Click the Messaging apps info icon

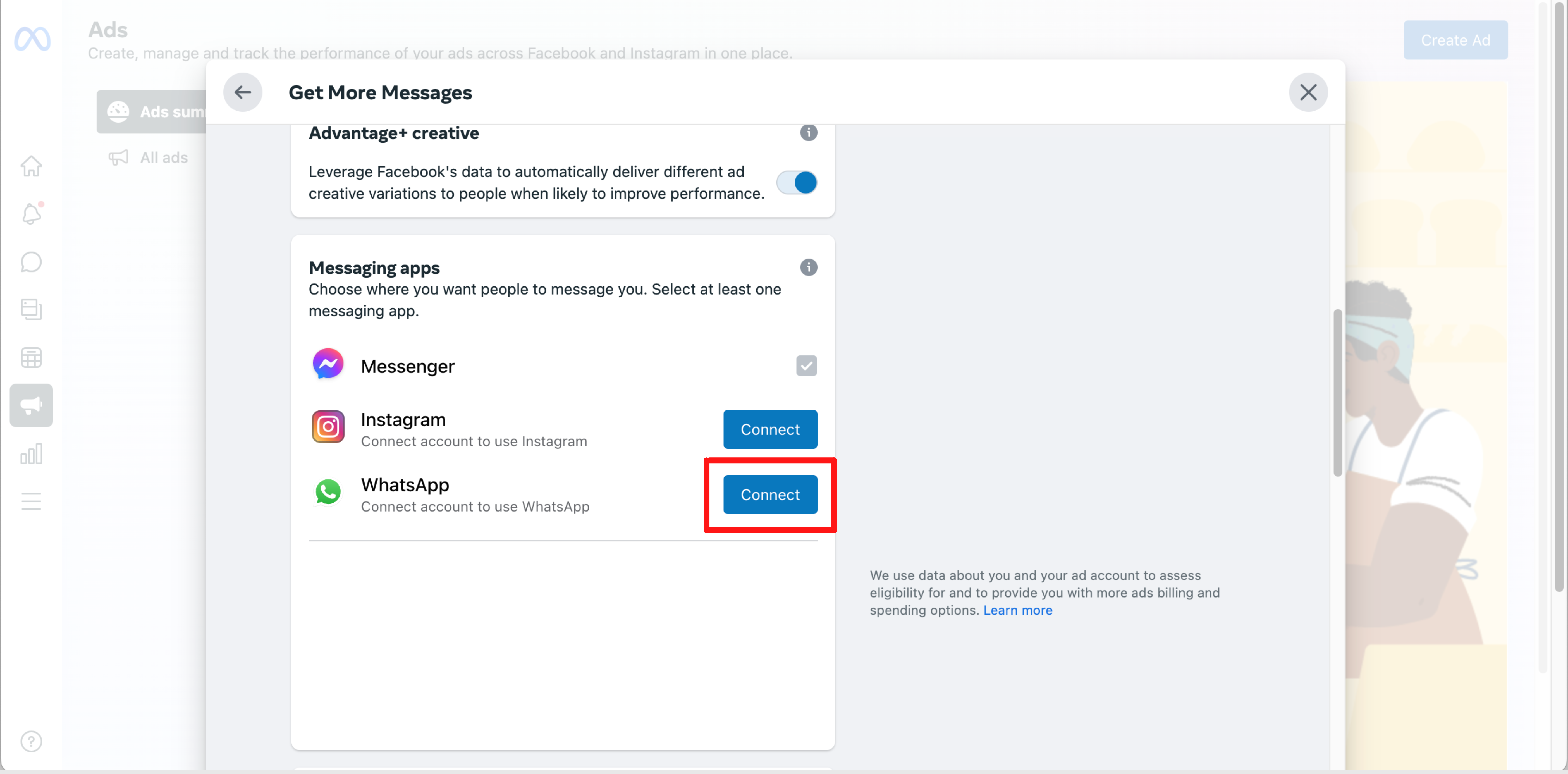pos(808,267)
